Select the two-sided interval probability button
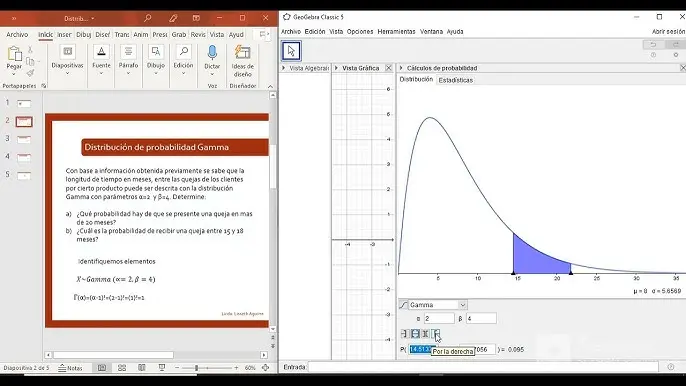686x386 pixels. [415, 334]
